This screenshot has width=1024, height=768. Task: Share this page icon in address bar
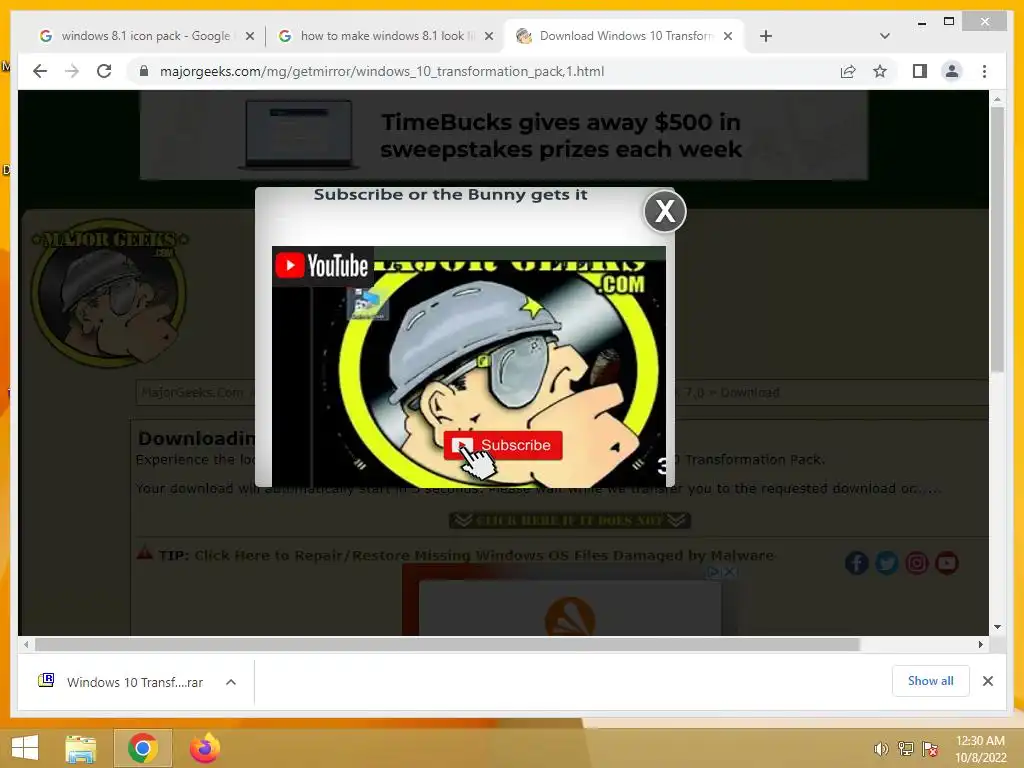click(848, 71)
